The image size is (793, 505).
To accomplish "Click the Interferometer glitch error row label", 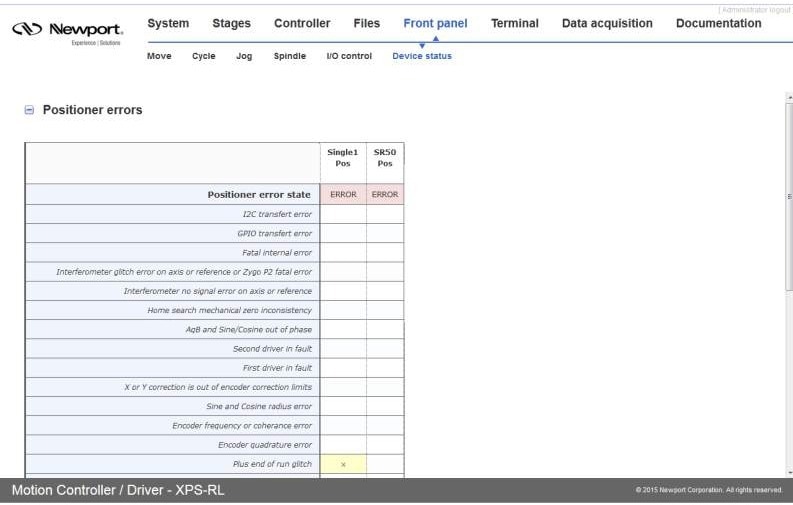I will point(184,272).
